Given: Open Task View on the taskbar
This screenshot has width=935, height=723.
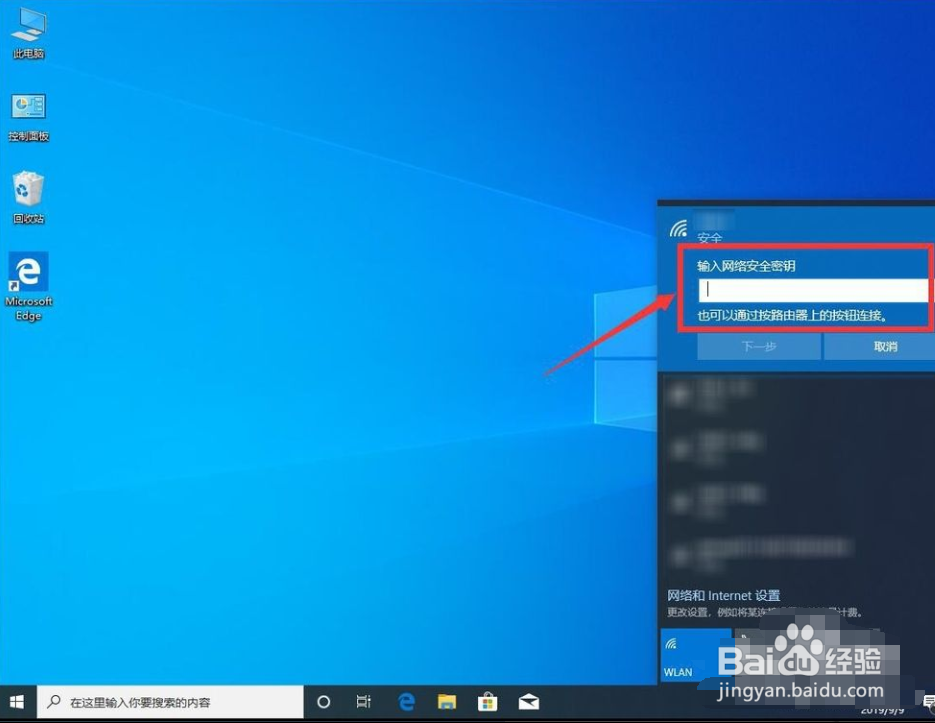Looking at the screenshot, I should point(363,701).
